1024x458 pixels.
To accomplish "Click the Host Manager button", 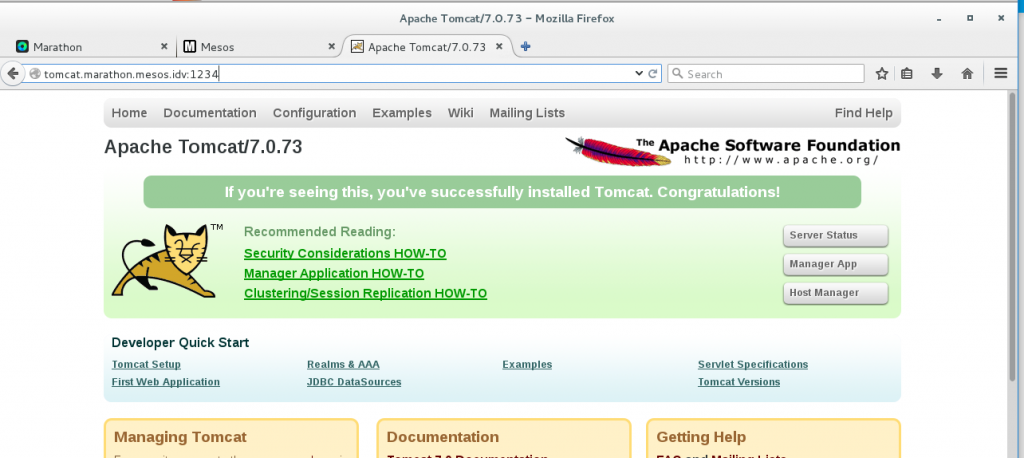I will [835, 293].
